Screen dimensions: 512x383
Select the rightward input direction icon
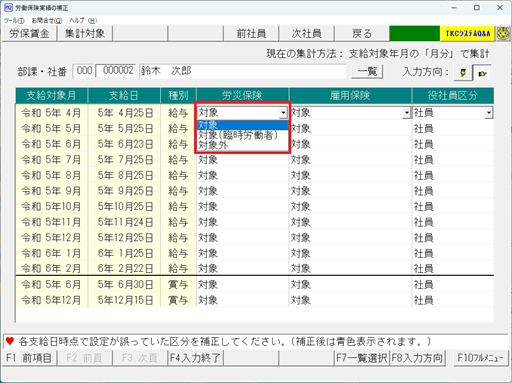(482, 73)
